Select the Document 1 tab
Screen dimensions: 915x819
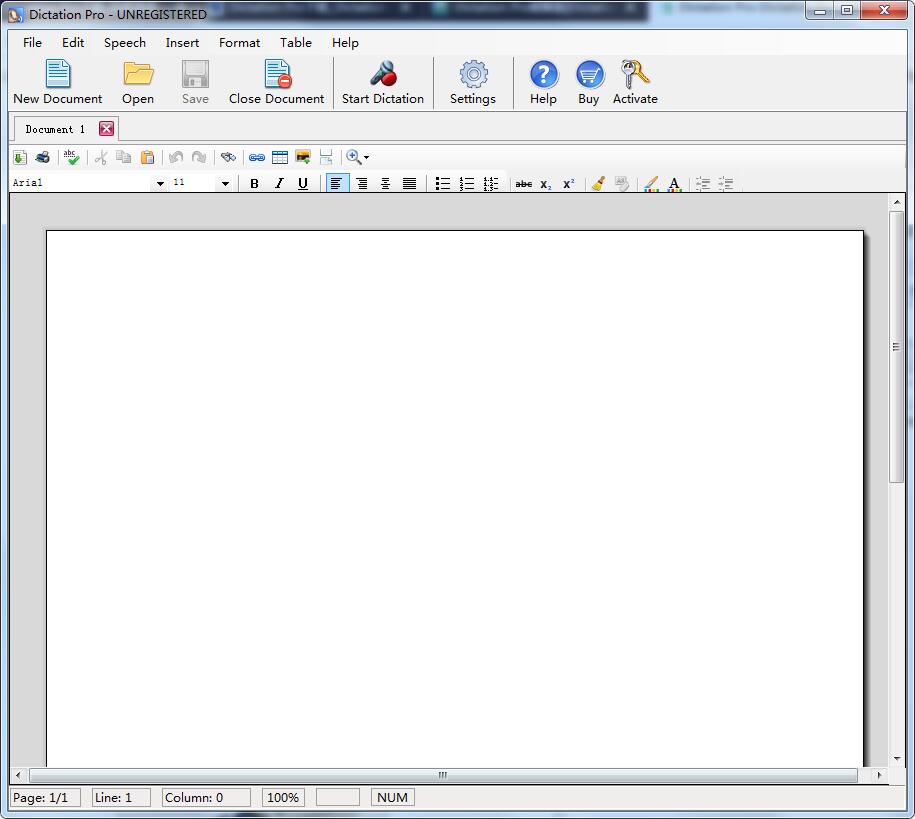coord(55,128)
